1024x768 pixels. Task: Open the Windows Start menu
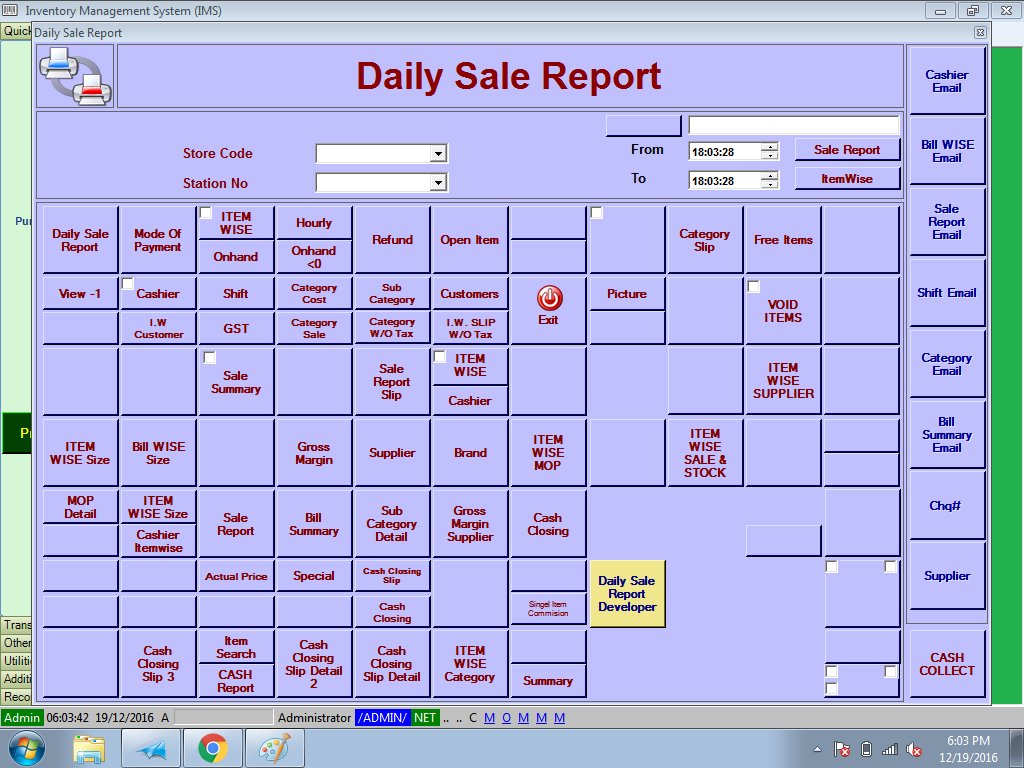pyautogui.click(x=26, y=748)
